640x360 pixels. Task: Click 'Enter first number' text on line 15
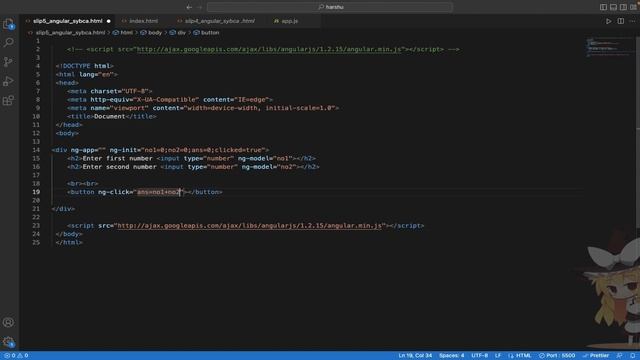pyautogui.click(x=117, y=158)
